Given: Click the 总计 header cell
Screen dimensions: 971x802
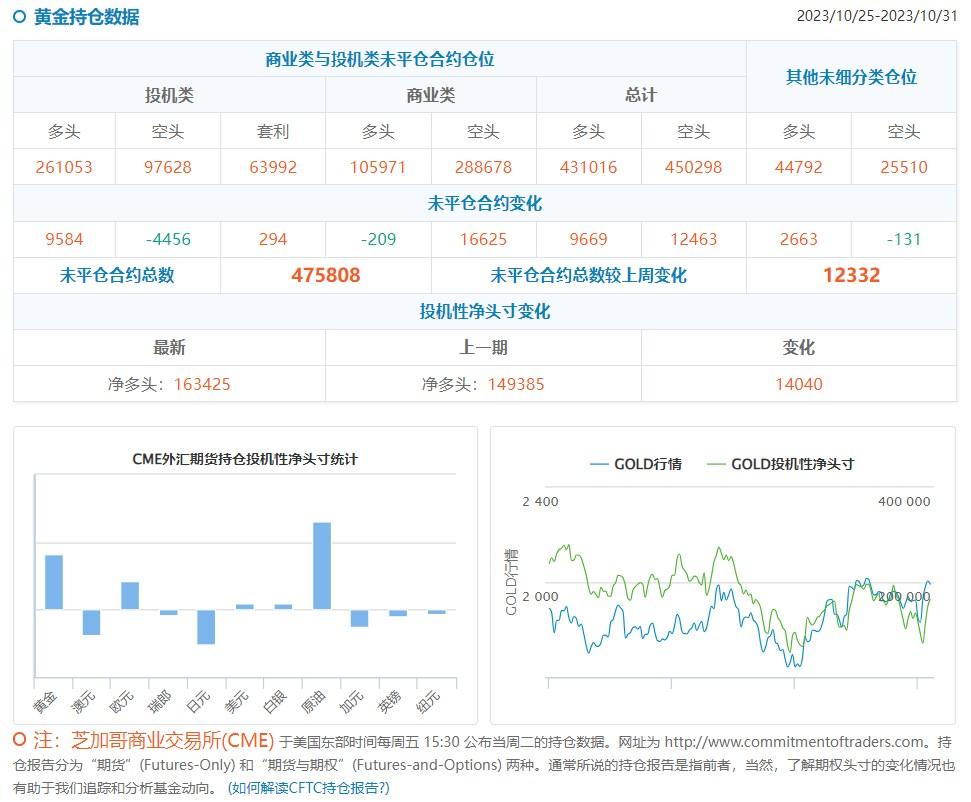Looking at the screenshot, I should coord(640,95).
